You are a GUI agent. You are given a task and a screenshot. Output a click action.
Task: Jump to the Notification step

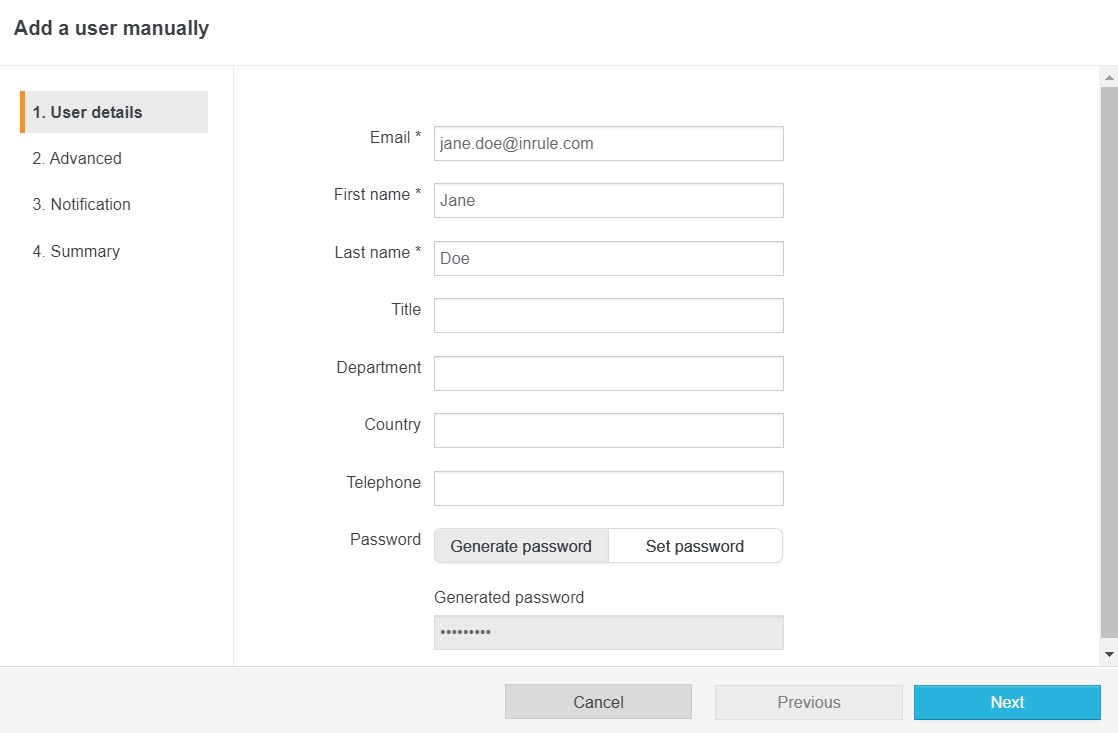81,204
